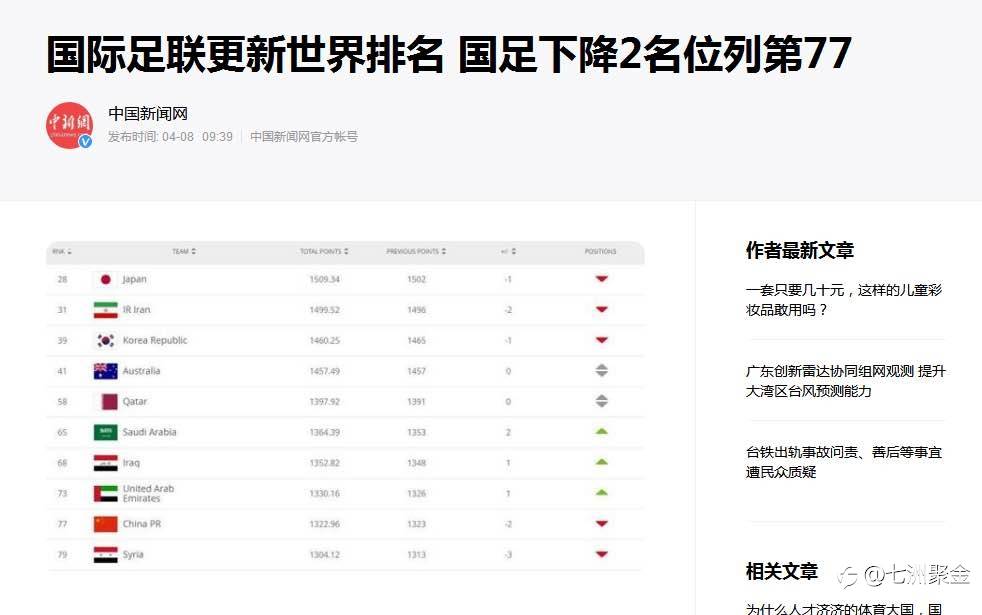Click the 作者最新文章 section heading

[800, 251]
